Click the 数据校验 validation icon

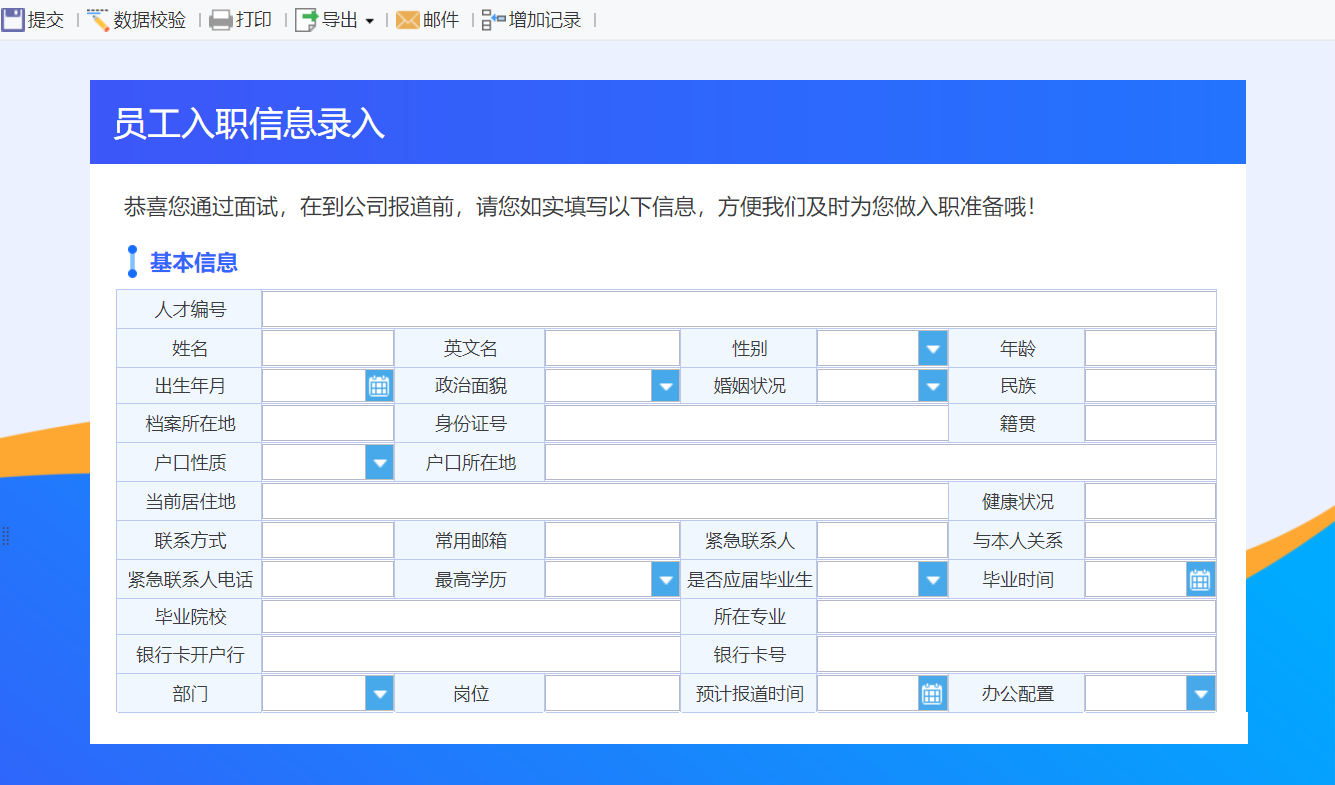[98, 19]
